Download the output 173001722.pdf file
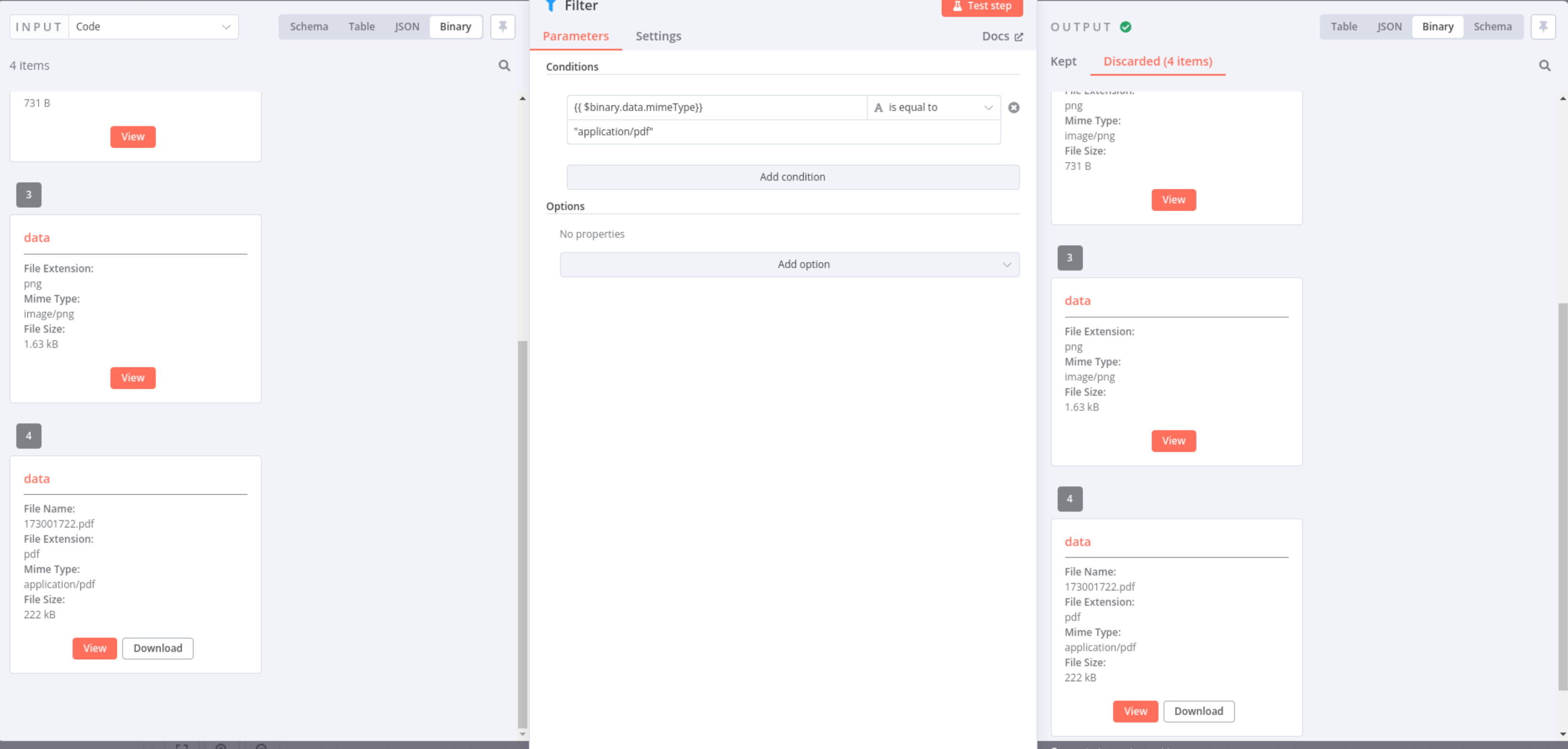The image size is (1568, 749). coord(1198,712)
